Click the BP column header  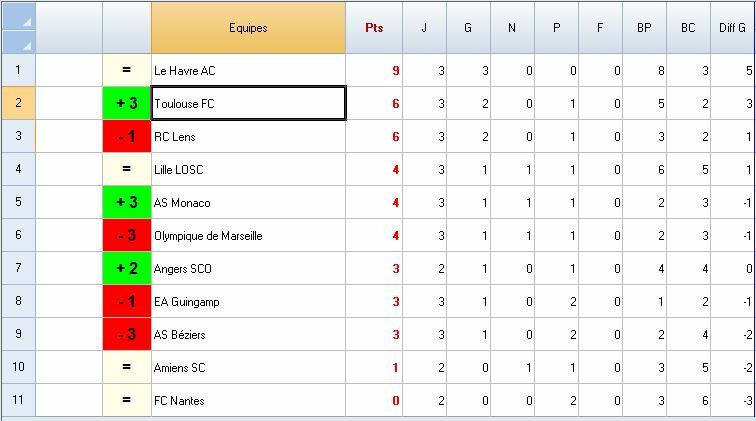tap(644, 28)
